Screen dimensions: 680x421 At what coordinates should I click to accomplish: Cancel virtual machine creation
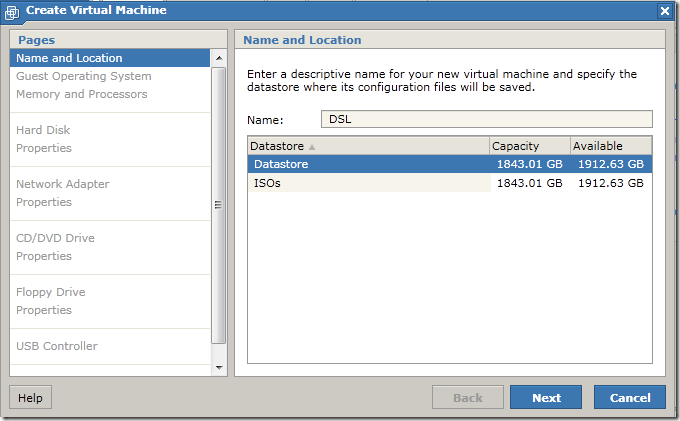coord(630,397)
